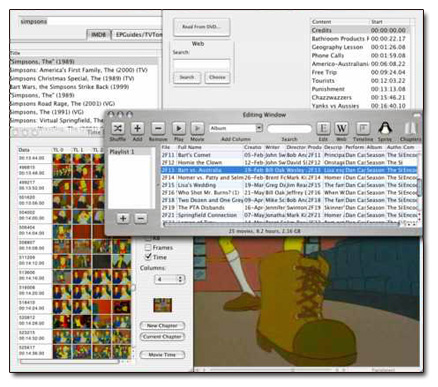Open the Album add-column dropdown

pos(236,128)
